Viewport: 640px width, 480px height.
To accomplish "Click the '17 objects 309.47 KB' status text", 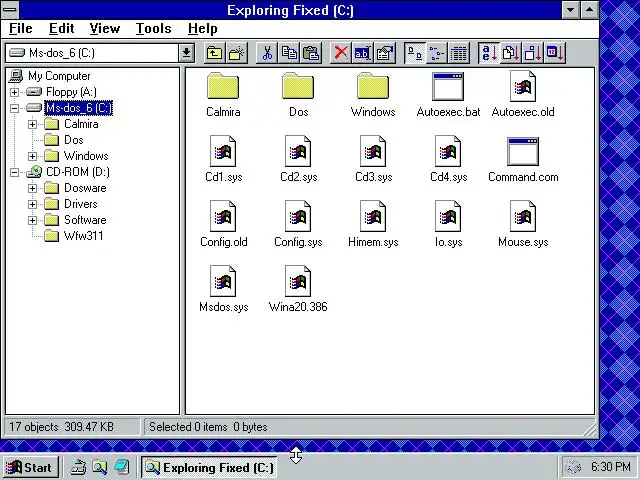I will tap(61, 427).
